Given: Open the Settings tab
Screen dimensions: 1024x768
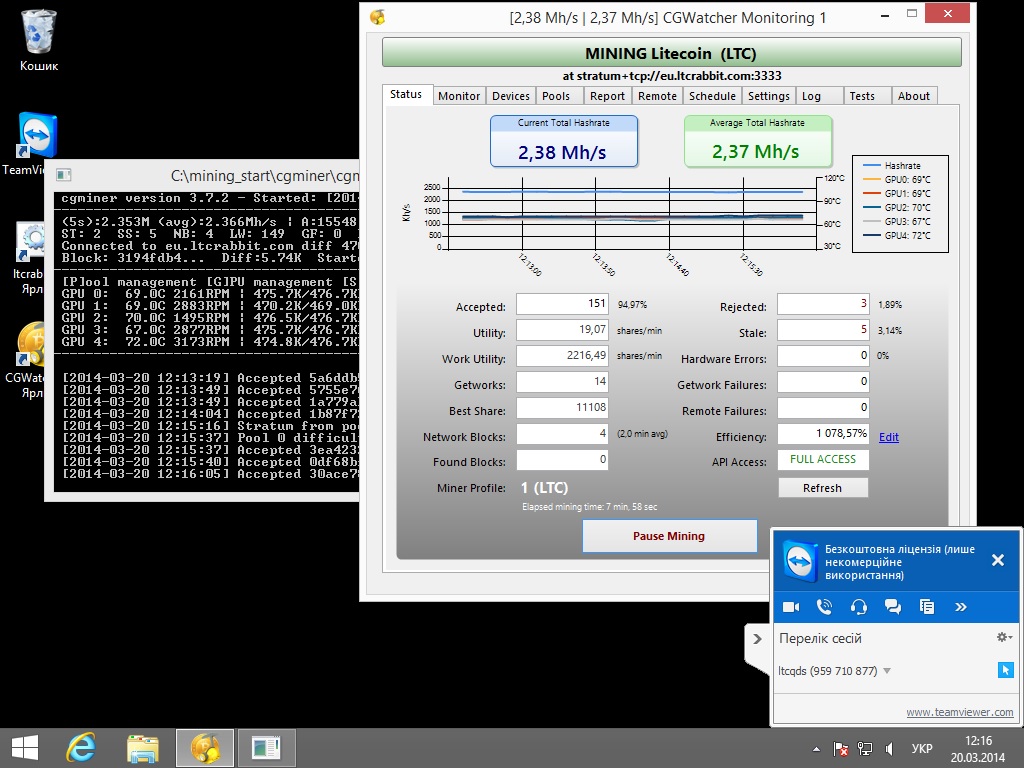Looking at the screenshot, I should click(x=769, y=96).
